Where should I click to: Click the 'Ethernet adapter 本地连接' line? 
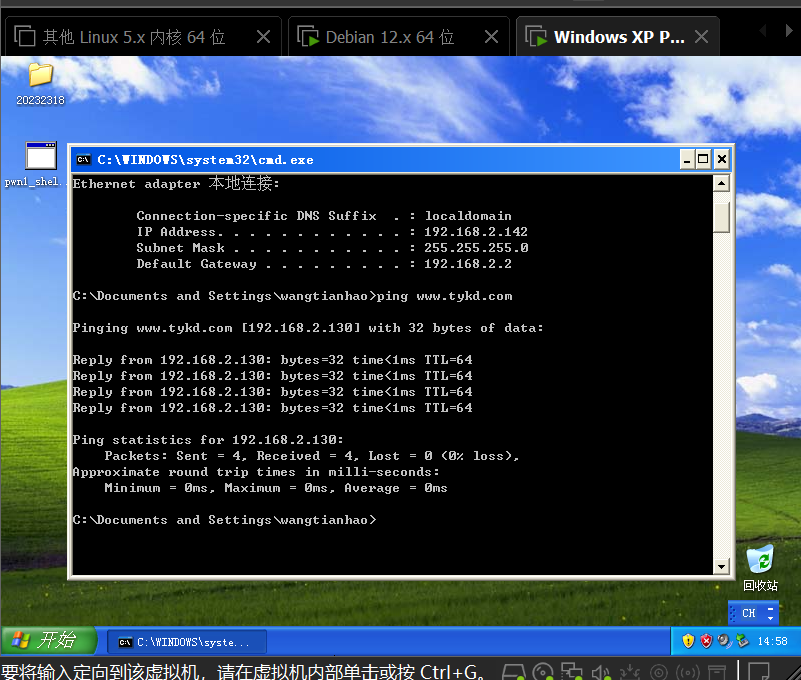click(x=176, y=183)
